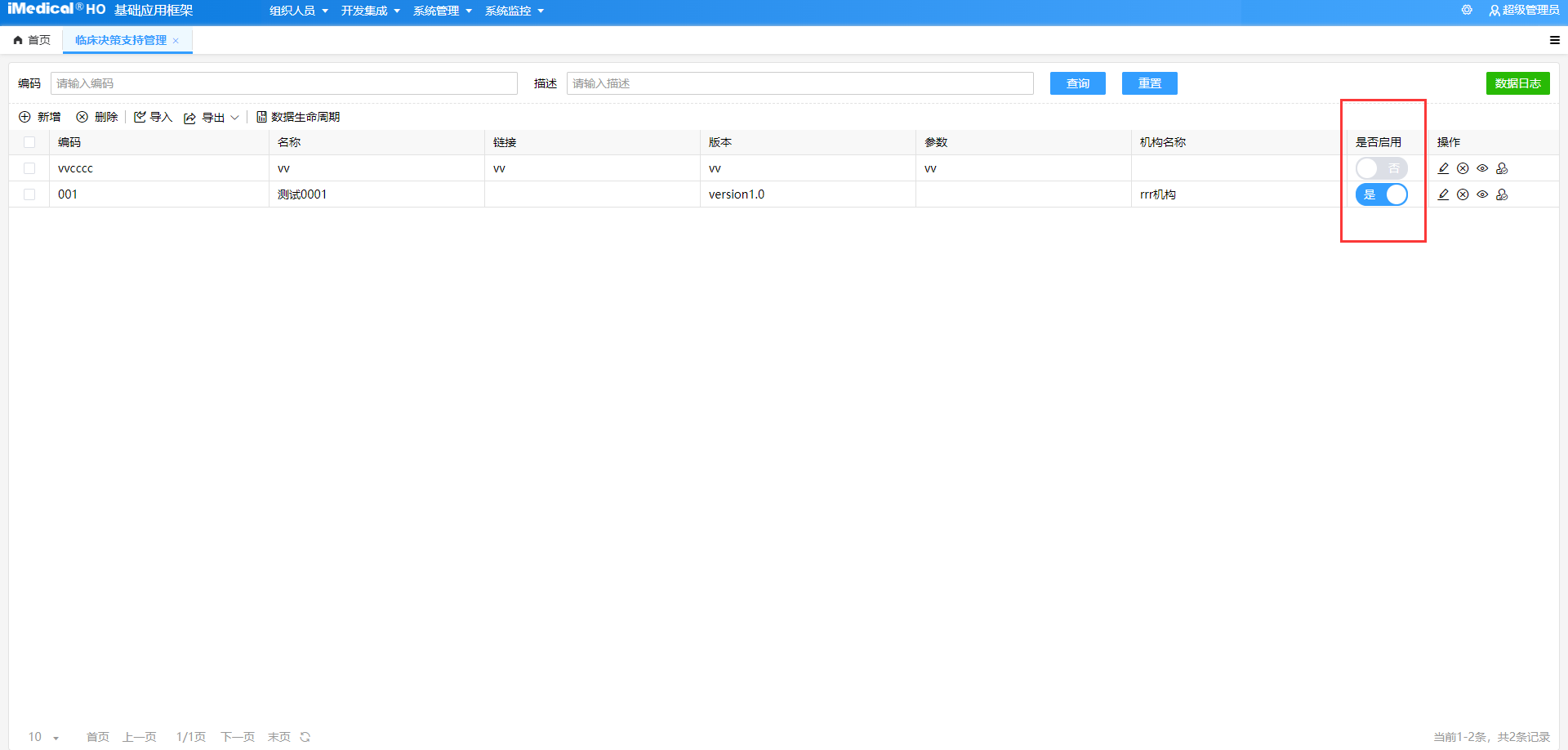
Task: Open page size dropdown showing 10
Action: click(x=44, y=737)
